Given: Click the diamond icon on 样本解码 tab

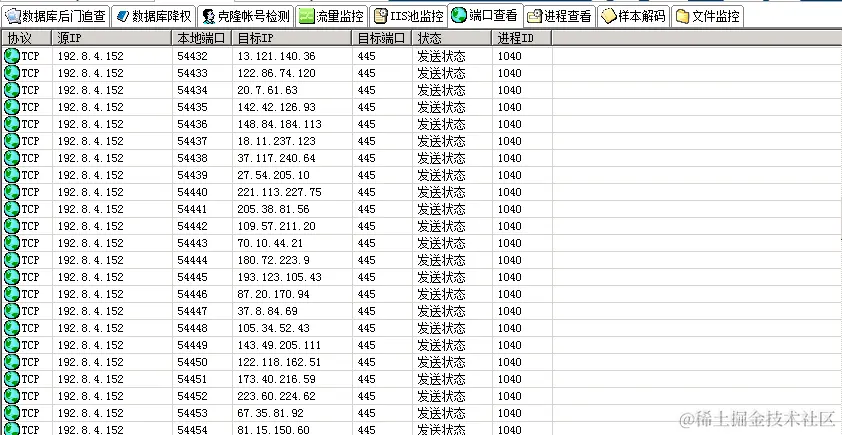Looking at the screenshot, I should click(x=608, y=17).
